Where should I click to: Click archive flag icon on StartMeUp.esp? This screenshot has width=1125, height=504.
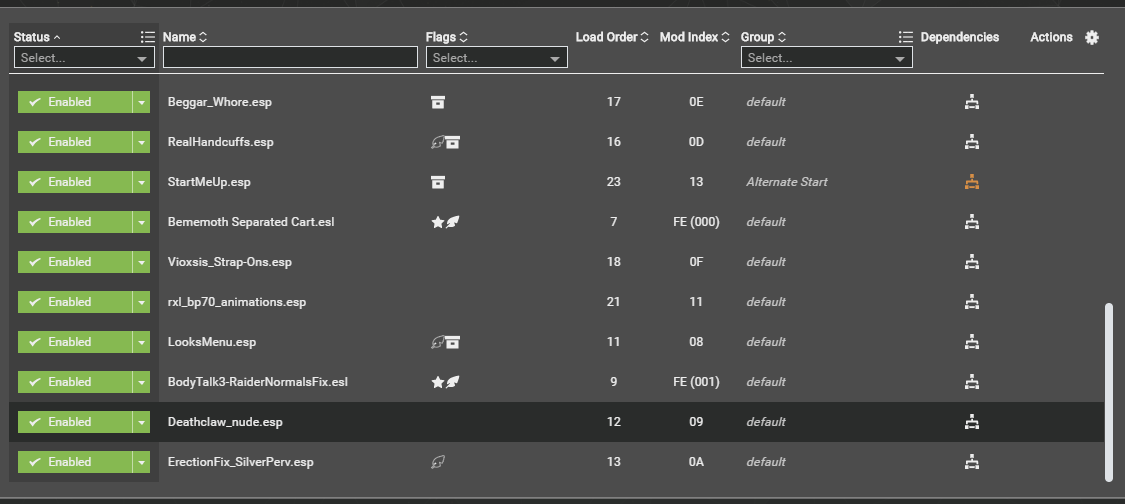[438, 182]
